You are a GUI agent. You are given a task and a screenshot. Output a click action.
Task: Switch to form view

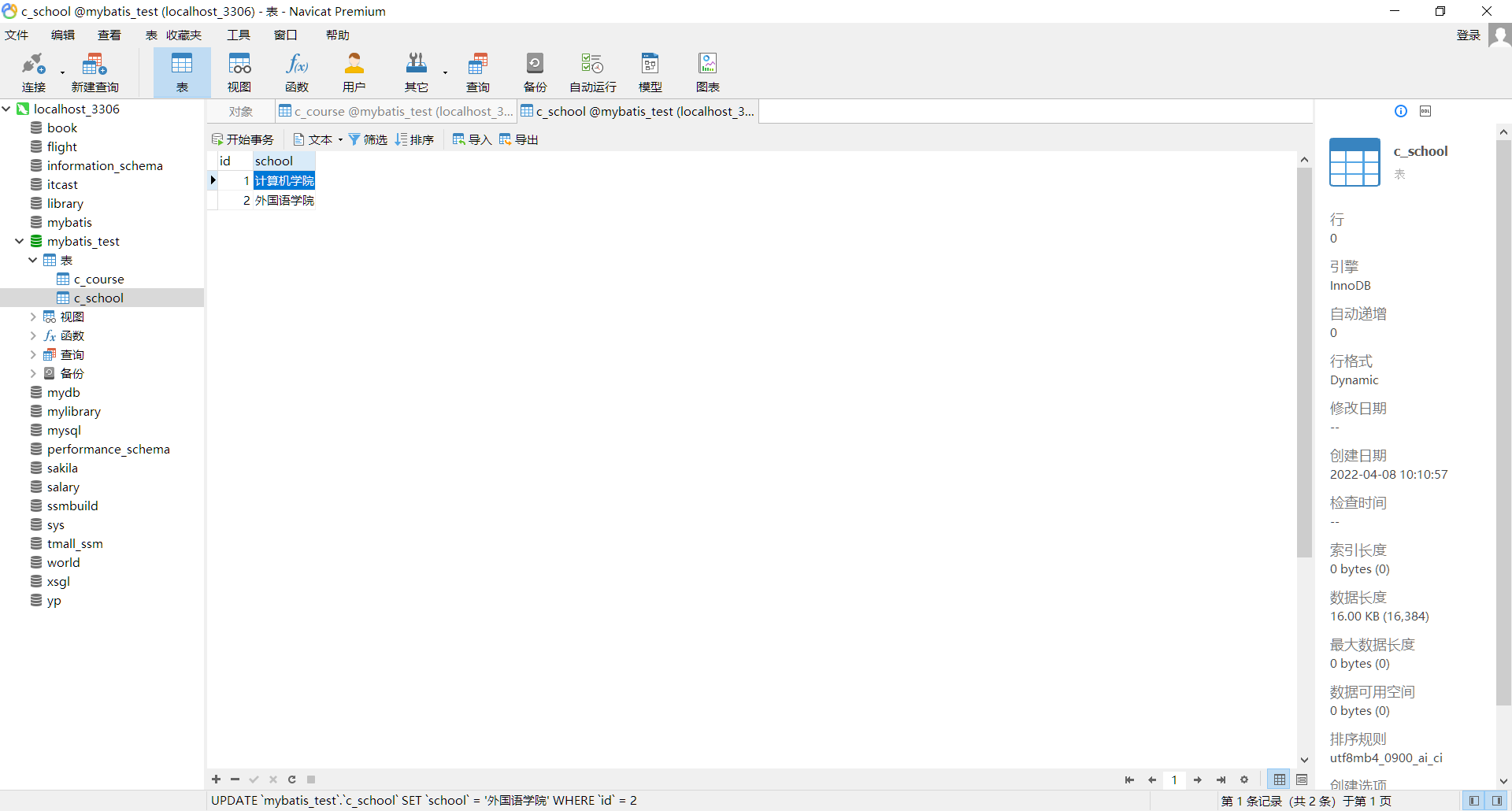click(x=1302, y=780)
